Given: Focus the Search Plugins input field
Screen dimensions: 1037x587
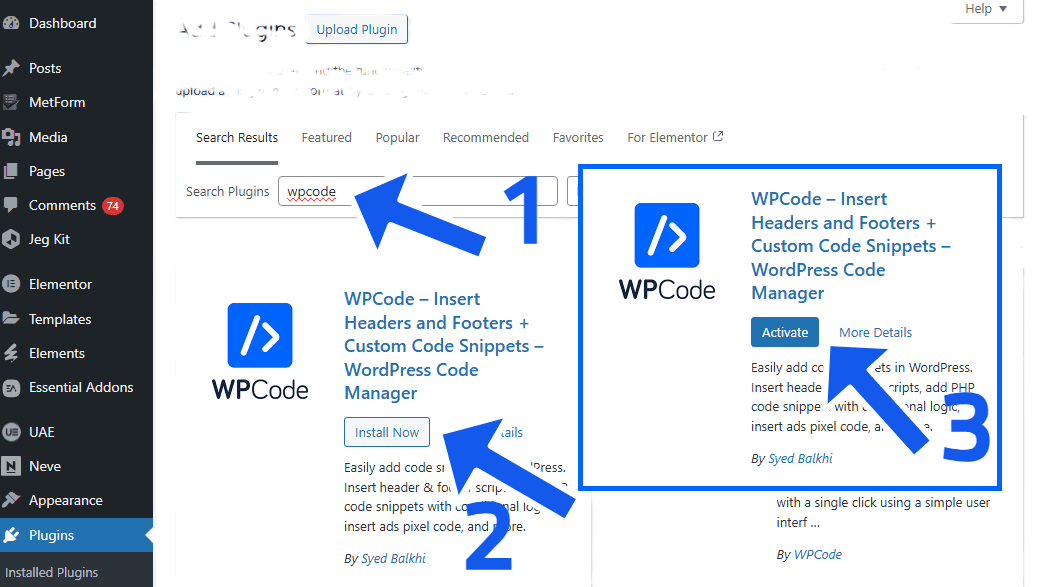Looking at the screenshot, I should pos(418,192).
